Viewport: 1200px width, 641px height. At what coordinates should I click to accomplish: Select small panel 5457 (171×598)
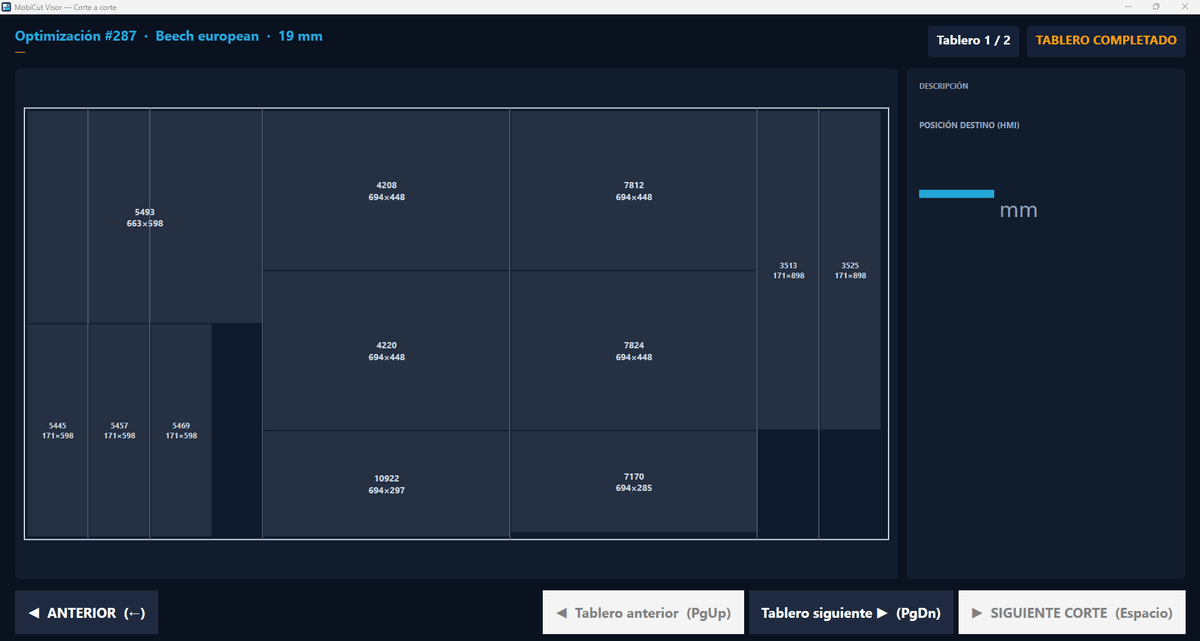119,430
